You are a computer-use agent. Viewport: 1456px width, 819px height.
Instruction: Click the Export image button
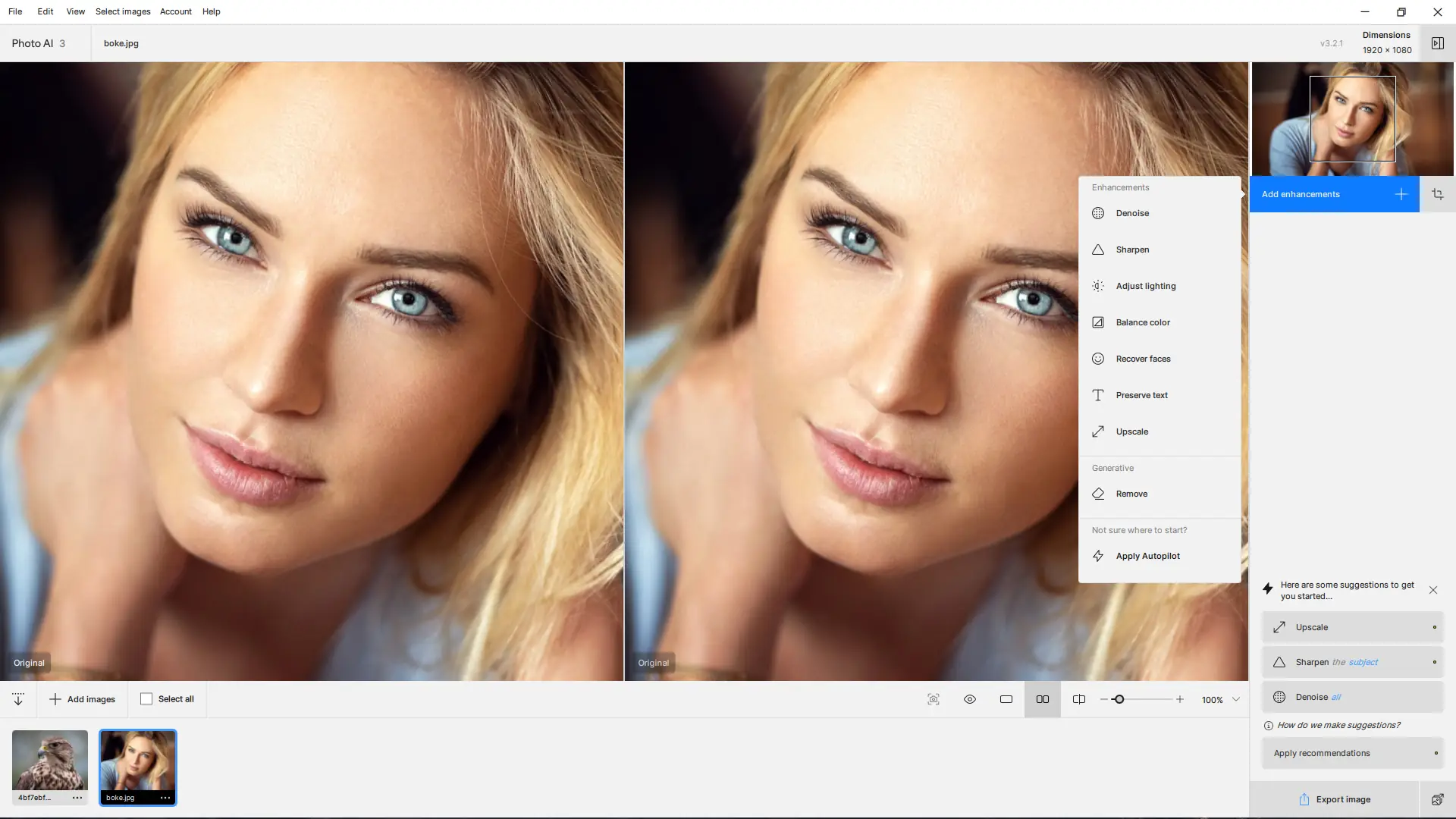(1334, 799)
